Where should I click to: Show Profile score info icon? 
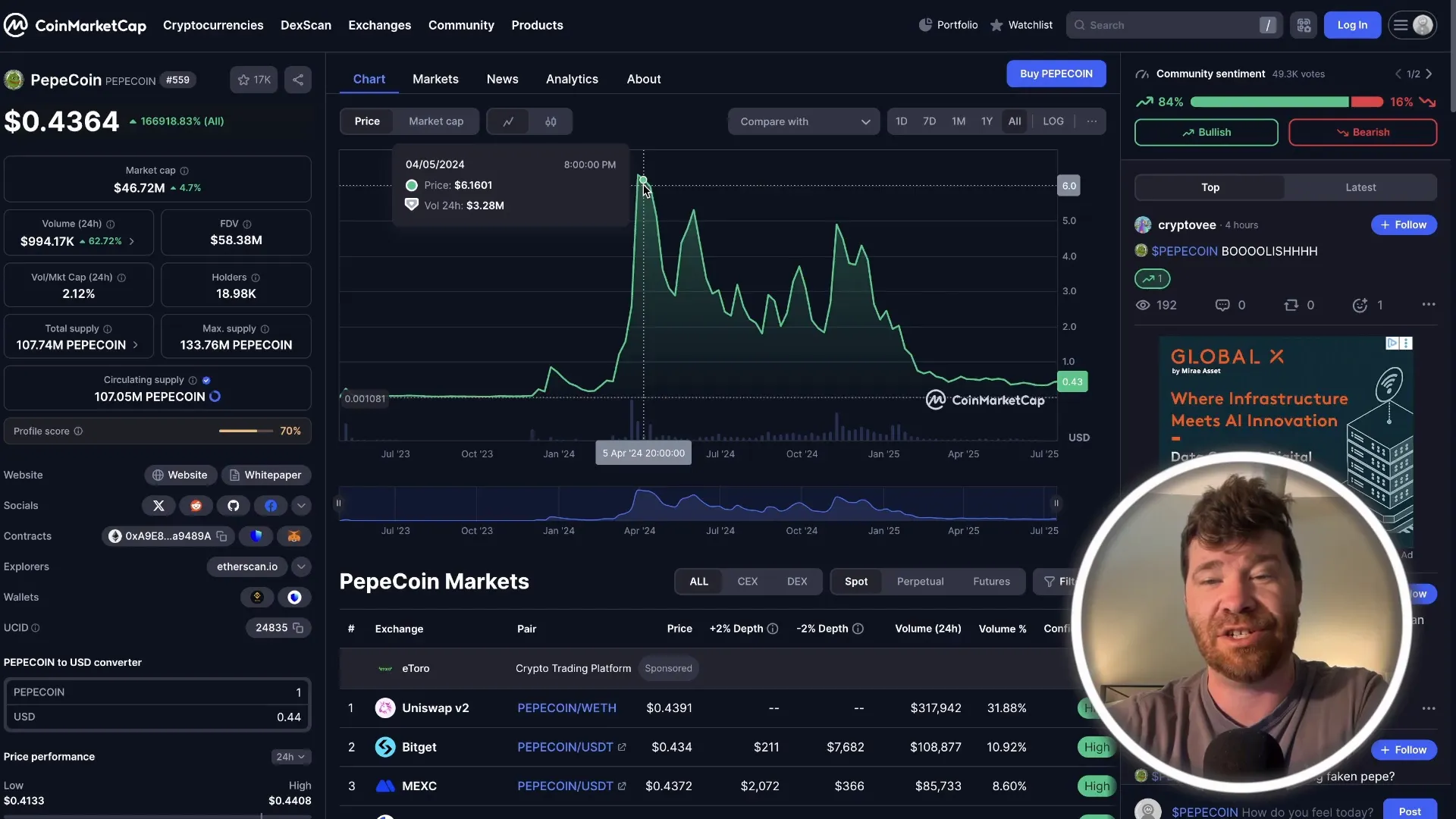coord(78,431)
